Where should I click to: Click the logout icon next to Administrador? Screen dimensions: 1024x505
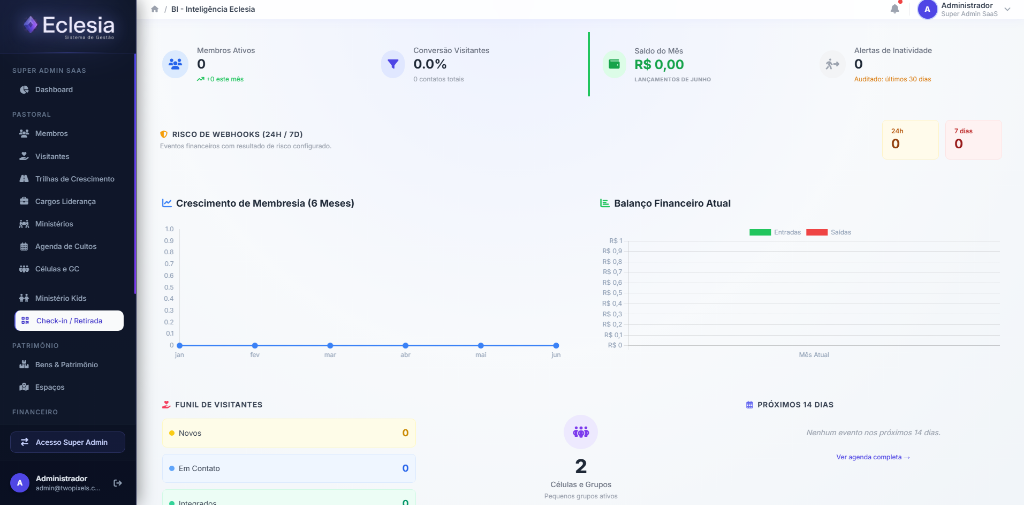coord(118,483)
